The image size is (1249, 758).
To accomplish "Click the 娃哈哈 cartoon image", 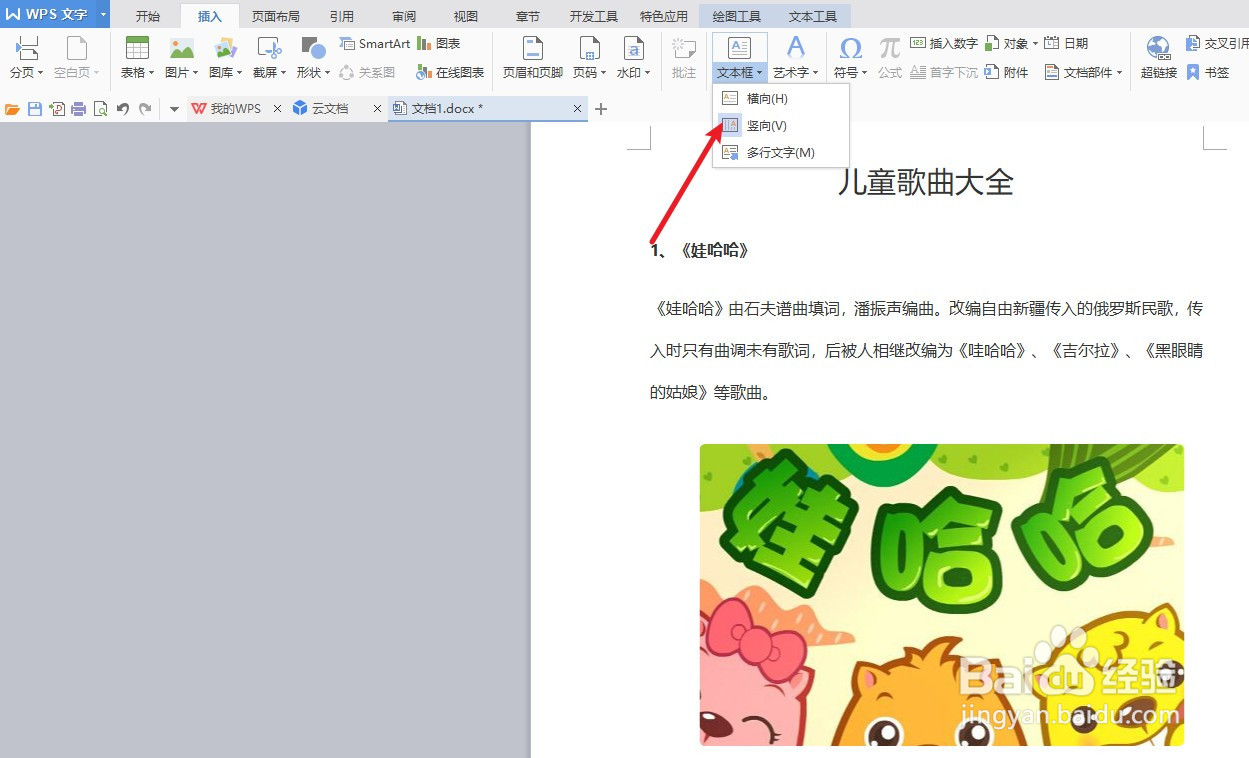I will click(941, 595).
